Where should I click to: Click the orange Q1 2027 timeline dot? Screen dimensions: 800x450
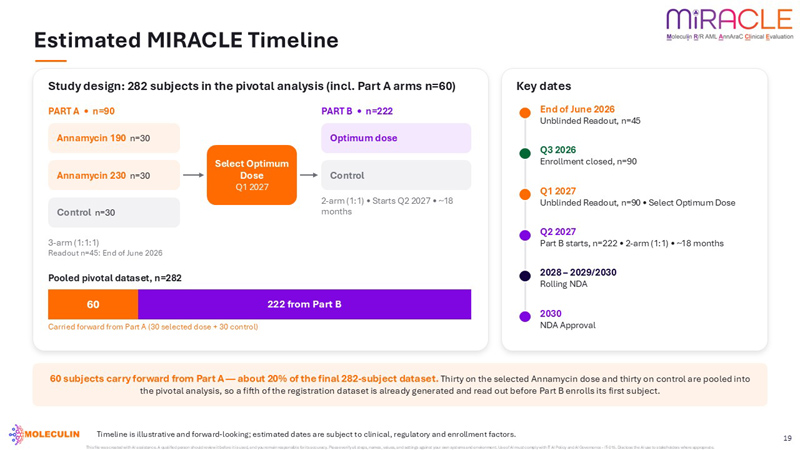click(525, 194)
